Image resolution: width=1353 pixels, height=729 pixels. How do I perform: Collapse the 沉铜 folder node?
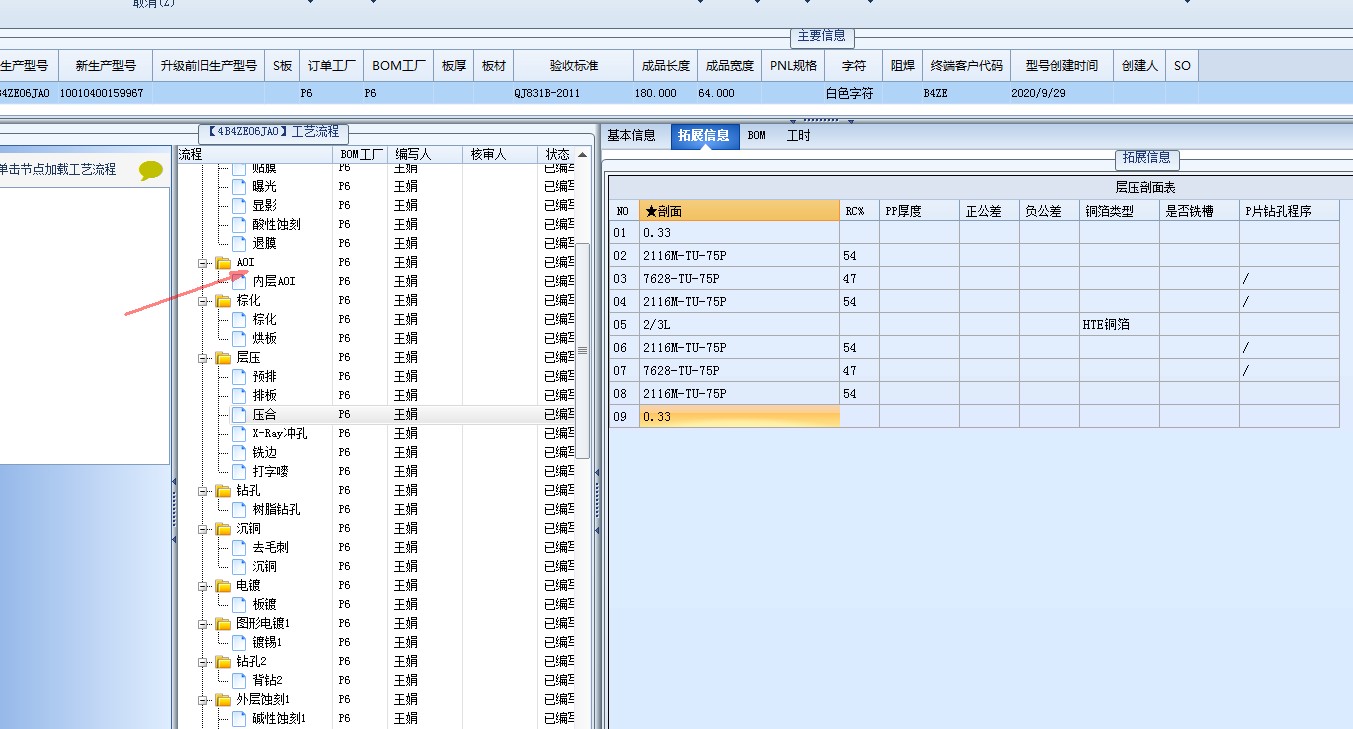[204, 529]
